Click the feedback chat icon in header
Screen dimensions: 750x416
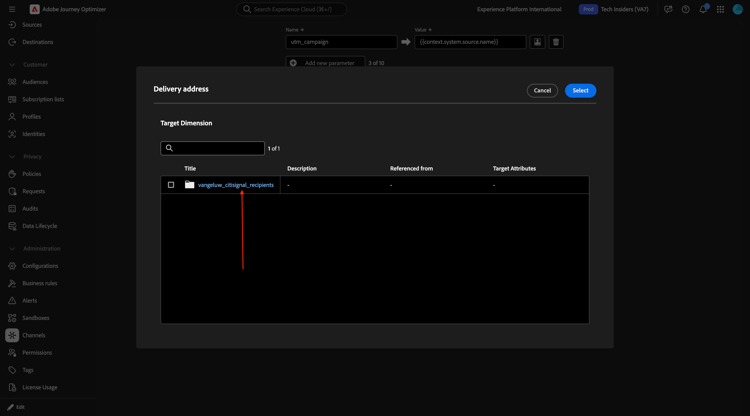point(668,9)
